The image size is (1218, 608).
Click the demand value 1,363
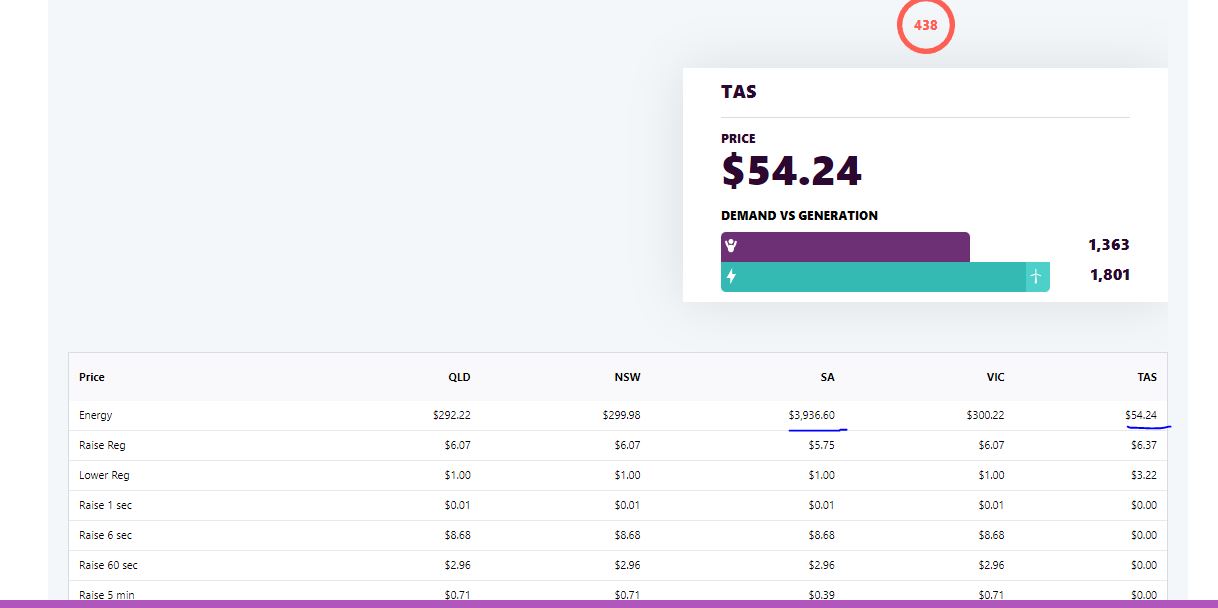(x=1109, y=245)
